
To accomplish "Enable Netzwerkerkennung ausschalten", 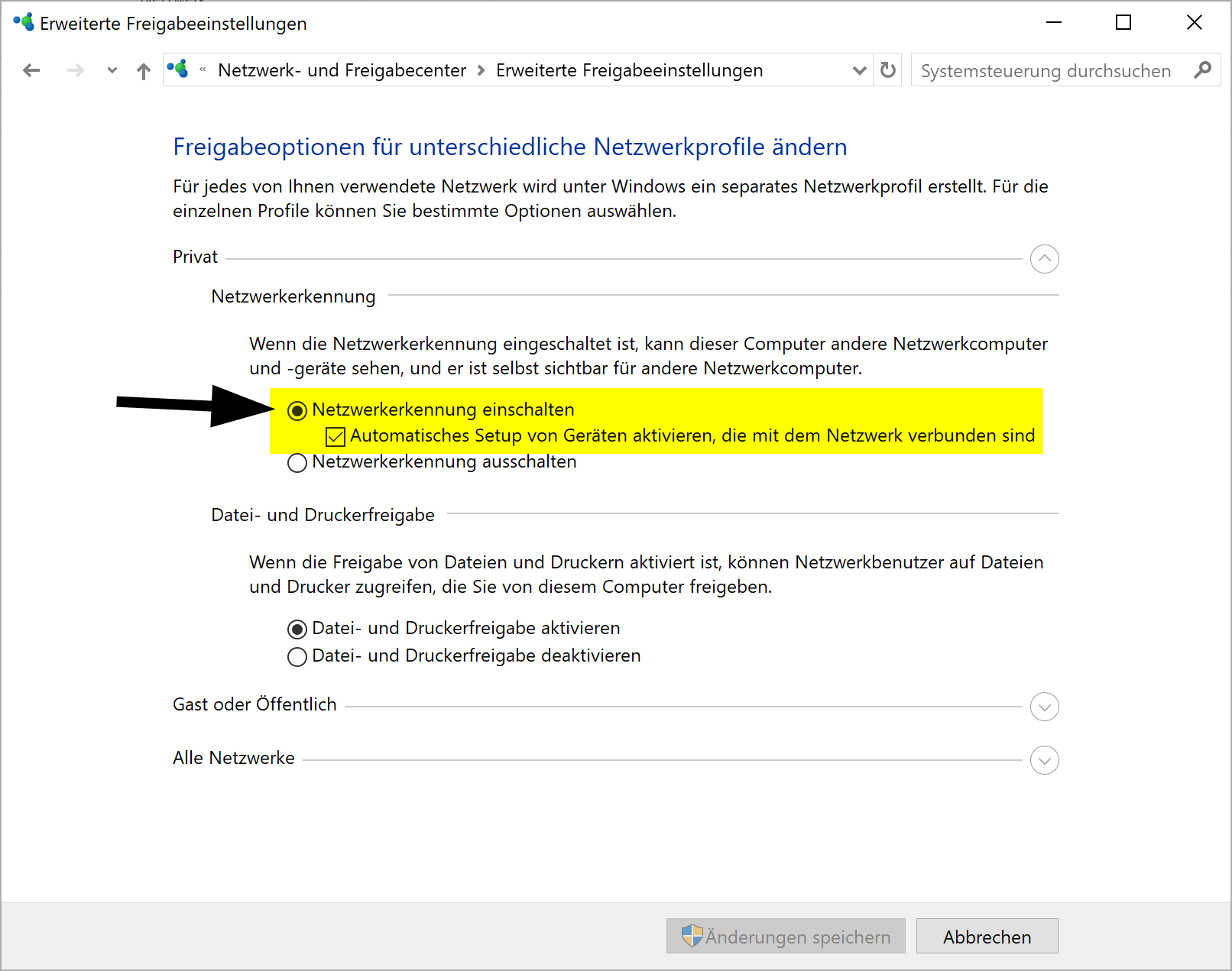I will point(297,462).
